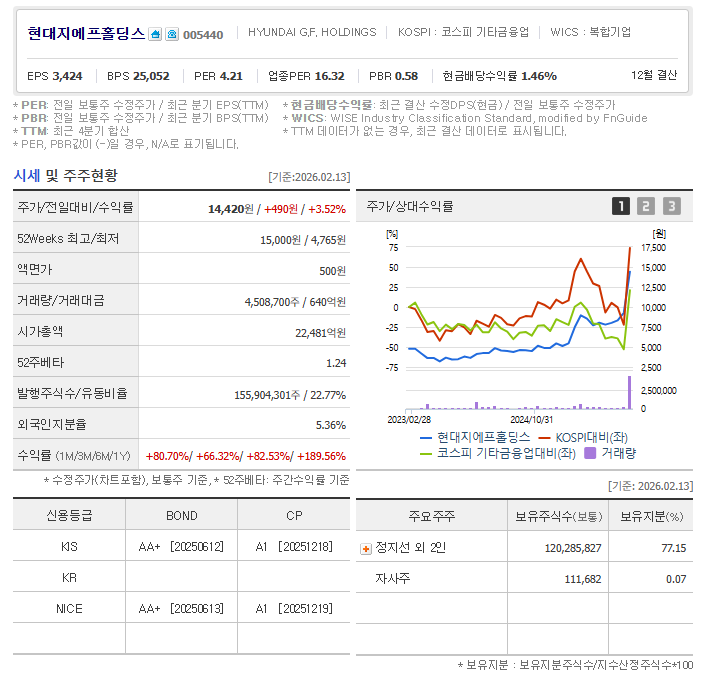
Task: Click the WICS : 복합기업 label
Action: pyautogui.click(x=590, y=32)
